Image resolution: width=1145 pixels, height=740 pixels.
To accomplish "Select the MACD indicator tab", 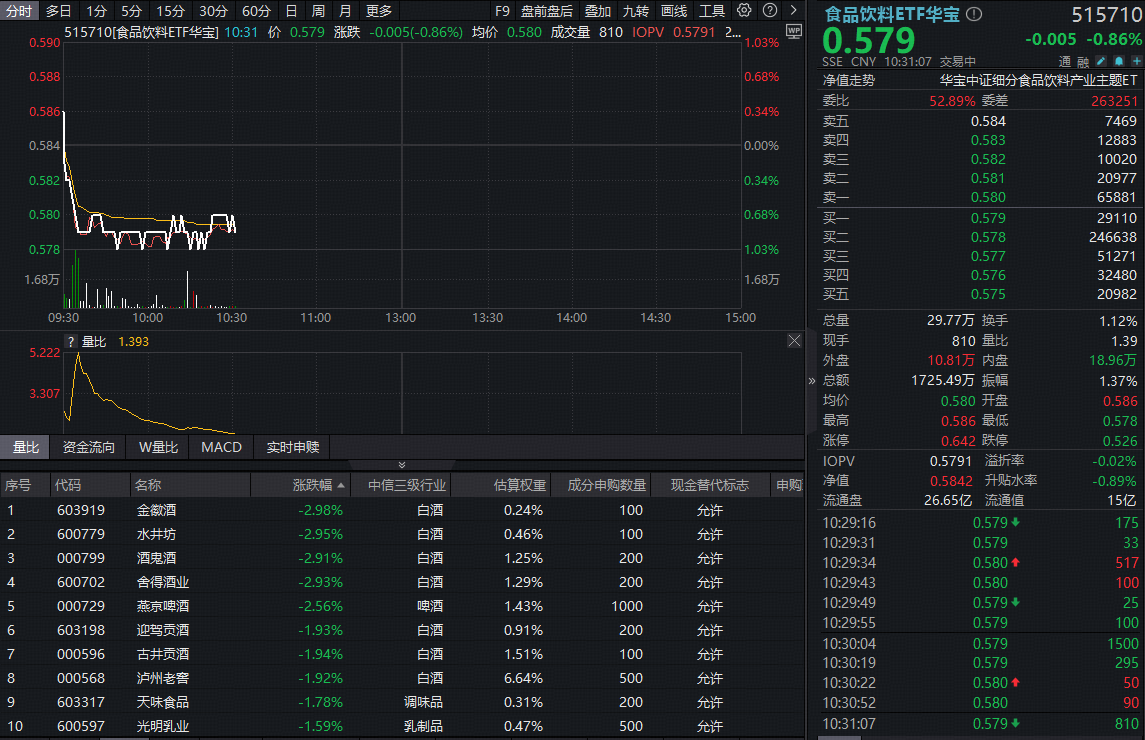I will (x=221, y=447).
